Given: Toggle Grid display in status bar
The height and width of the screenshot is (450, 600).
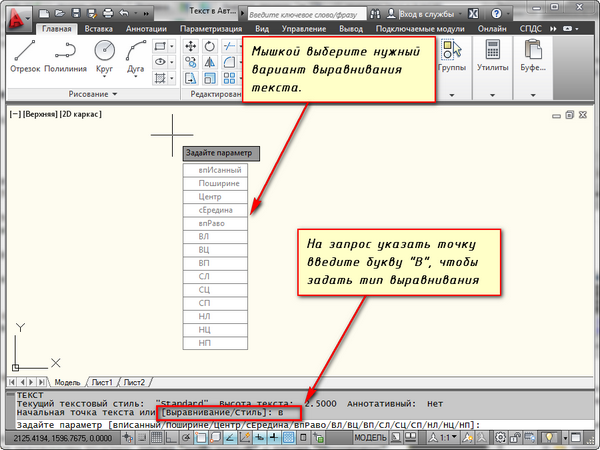Looking at the screenshot, I should pyautogui.click(x=156, y=437).
